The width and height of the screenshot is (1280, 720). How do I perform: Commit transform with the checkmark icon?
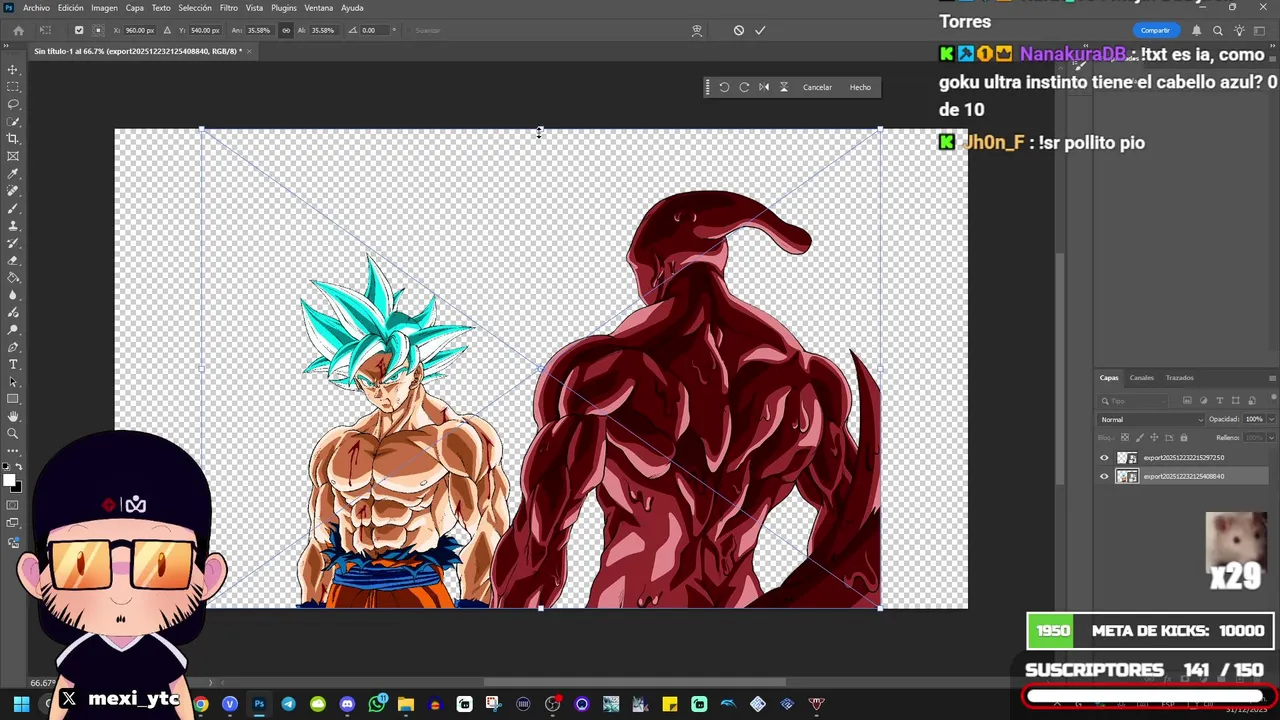(760, 30)
